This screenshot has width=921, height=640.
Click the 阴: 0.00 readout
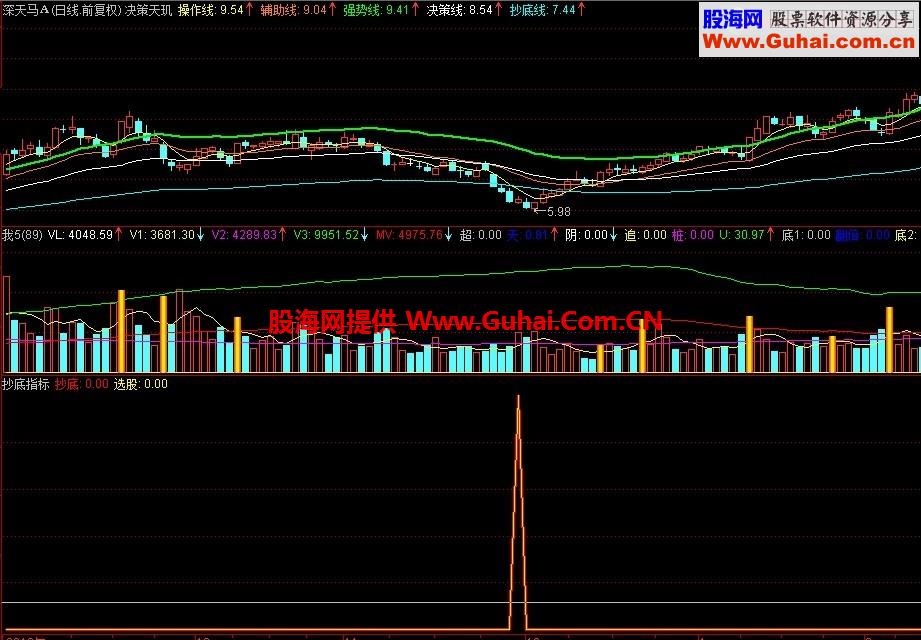586,235
